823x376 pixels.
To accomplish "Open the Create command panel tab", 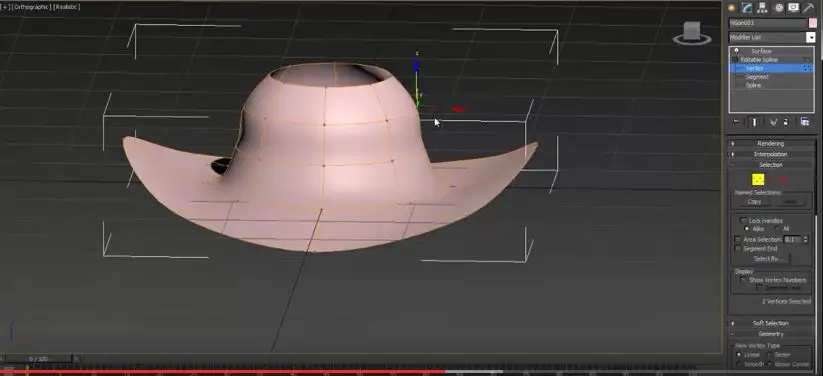I will coord(731,8).
